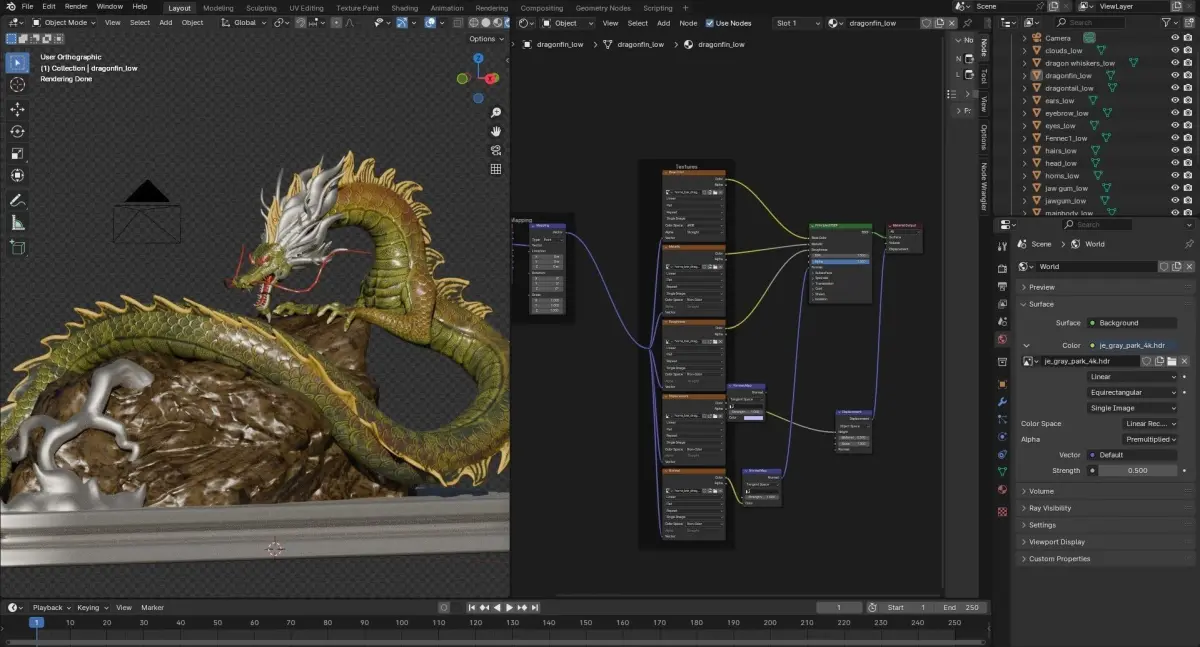The width and height of the screenshot is (1200, 647).
Task: Activate the Move tool
Action: click(x=17, y=109)
